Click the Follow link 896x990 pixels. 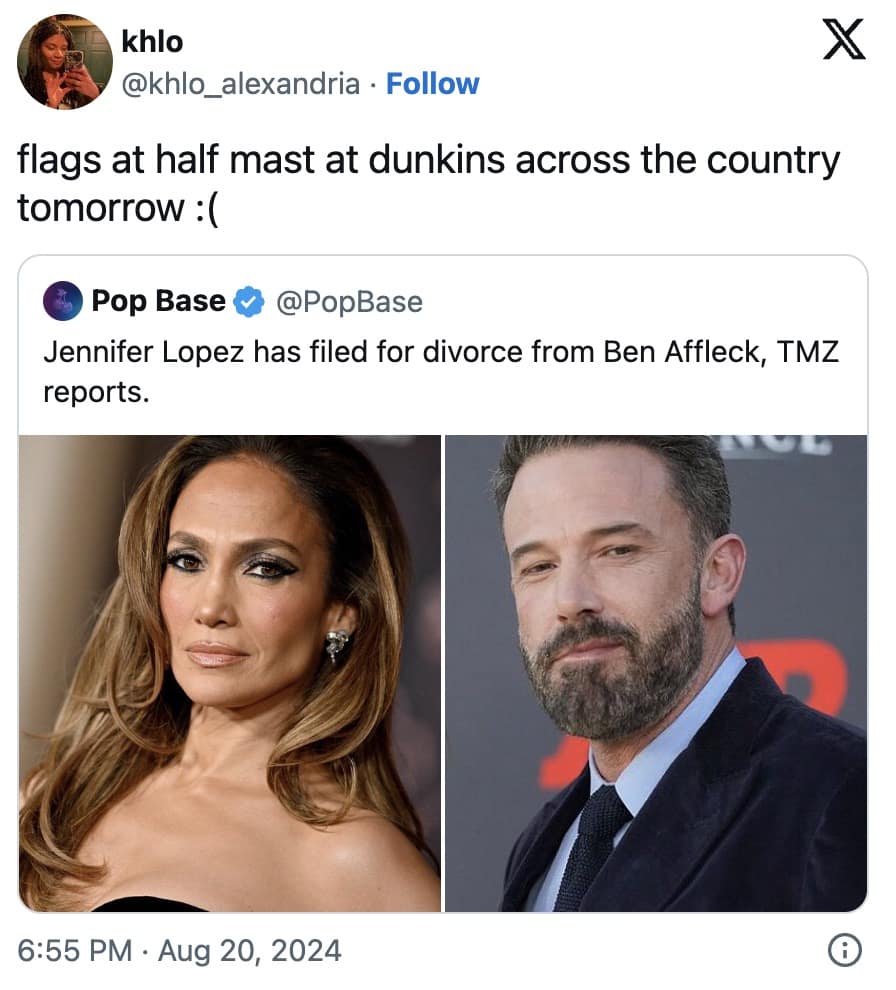coord(432,84)
